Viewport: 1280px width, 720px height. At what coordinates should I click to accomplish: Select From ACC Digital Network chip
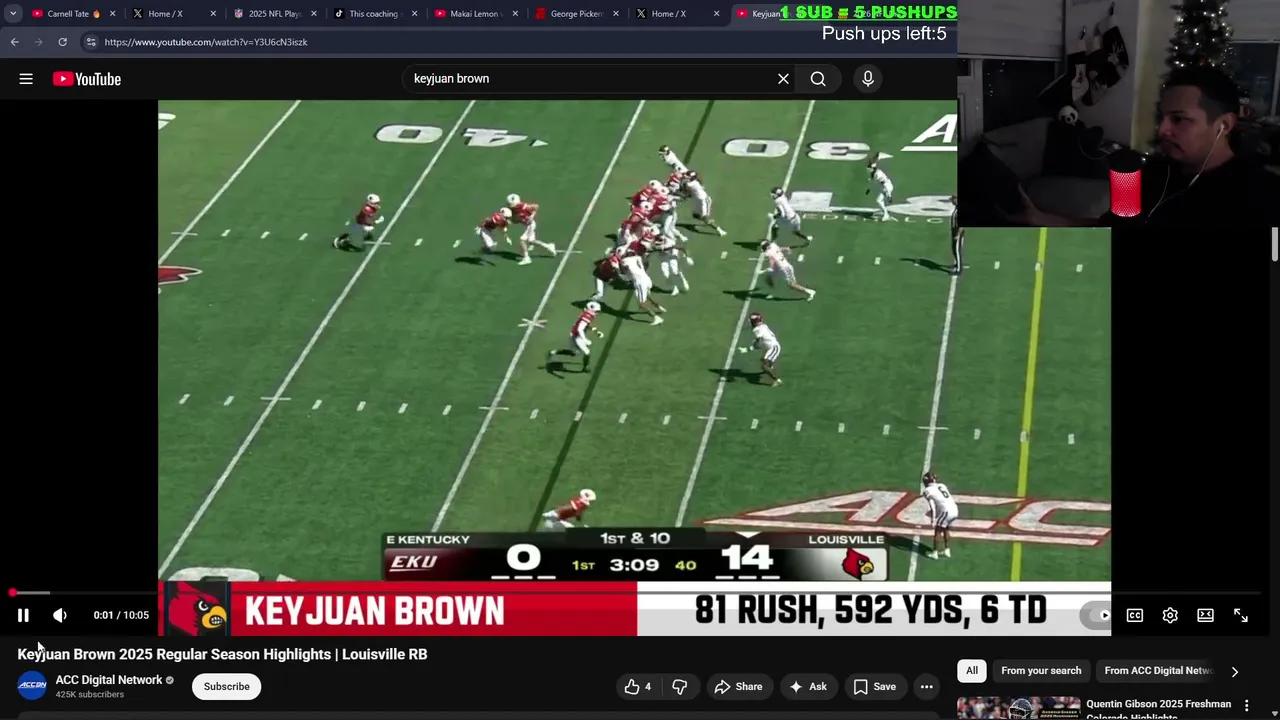[x=1157, y=671]
